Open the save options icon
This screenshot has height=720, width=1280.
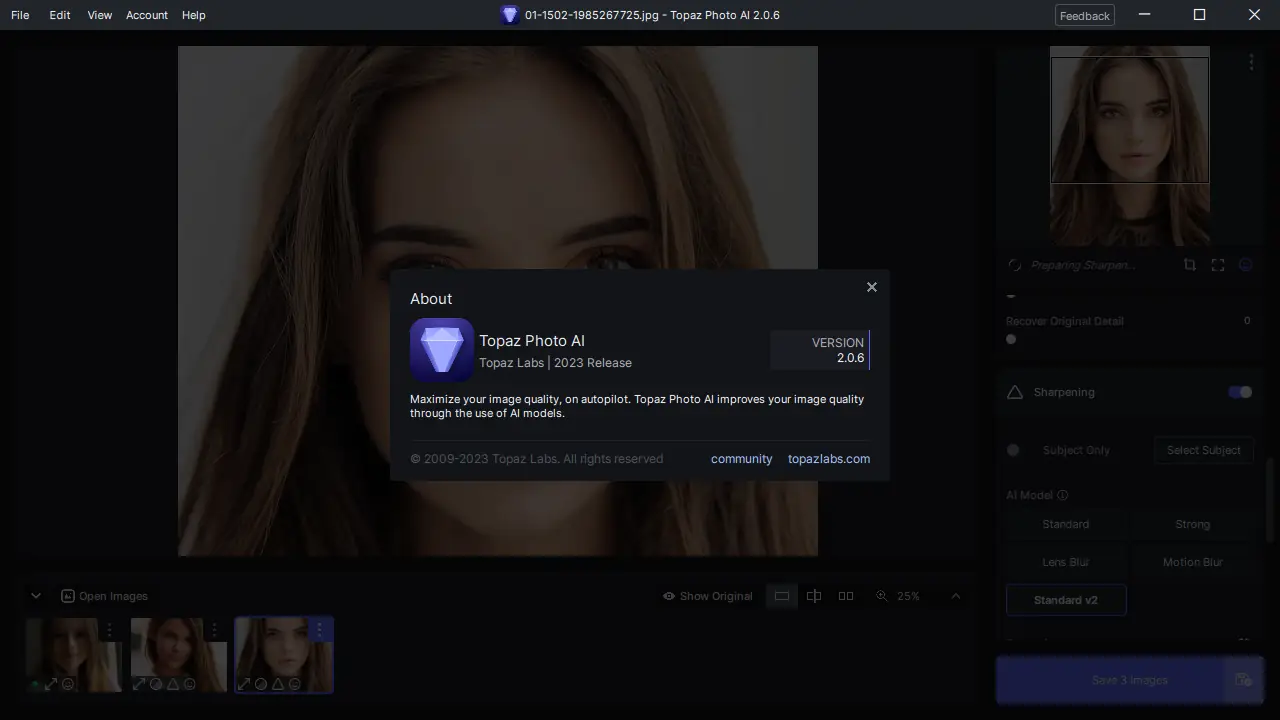(x=1244, y=680)
